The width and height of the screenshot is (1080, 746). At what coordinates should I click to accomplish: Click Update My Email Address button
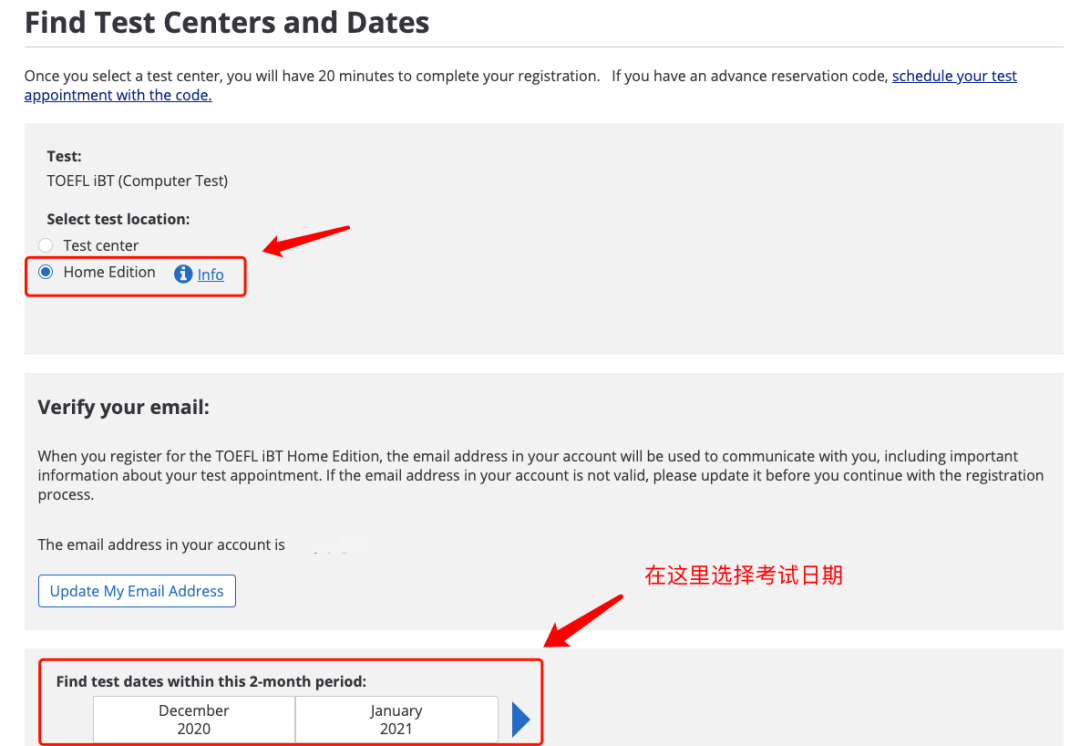point(137,591)
